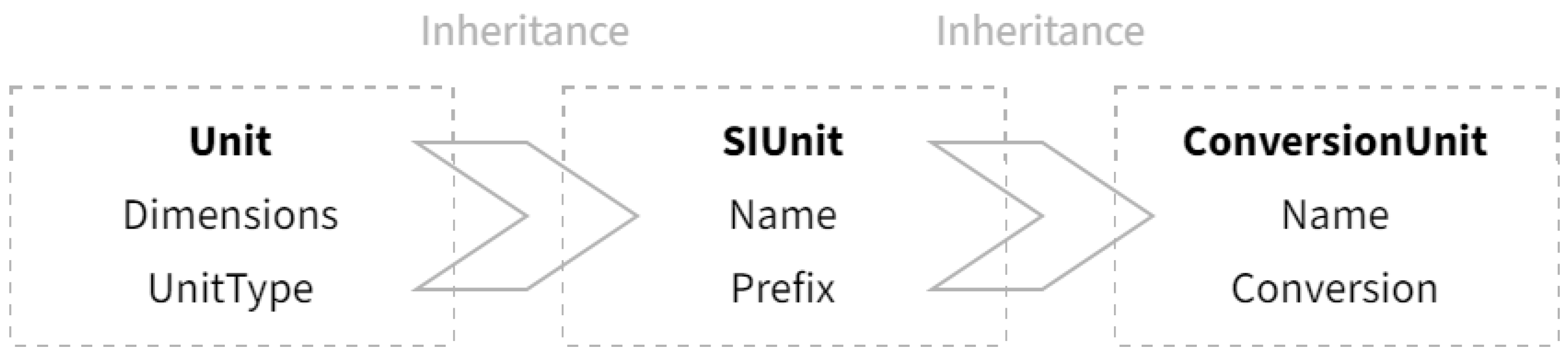Click the Prefix attribute text
The height and width of the screenshot is (354, 1568).
tap(782, 289)
